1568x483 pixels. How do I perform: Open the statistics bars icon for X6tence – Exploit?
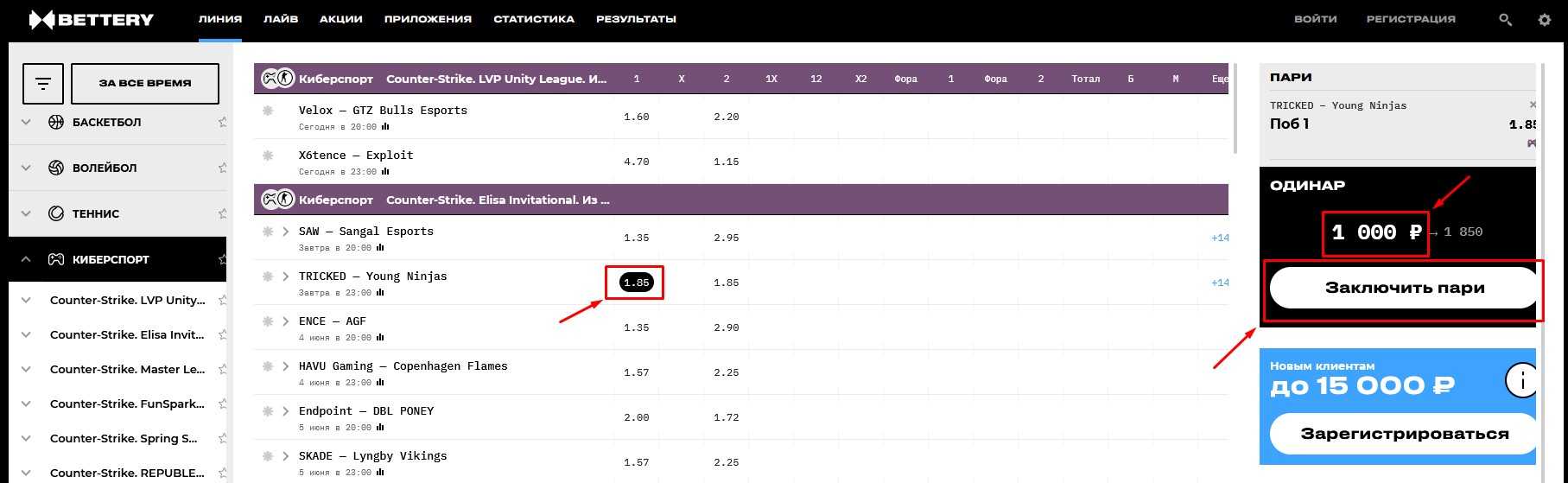pos(385,172)
